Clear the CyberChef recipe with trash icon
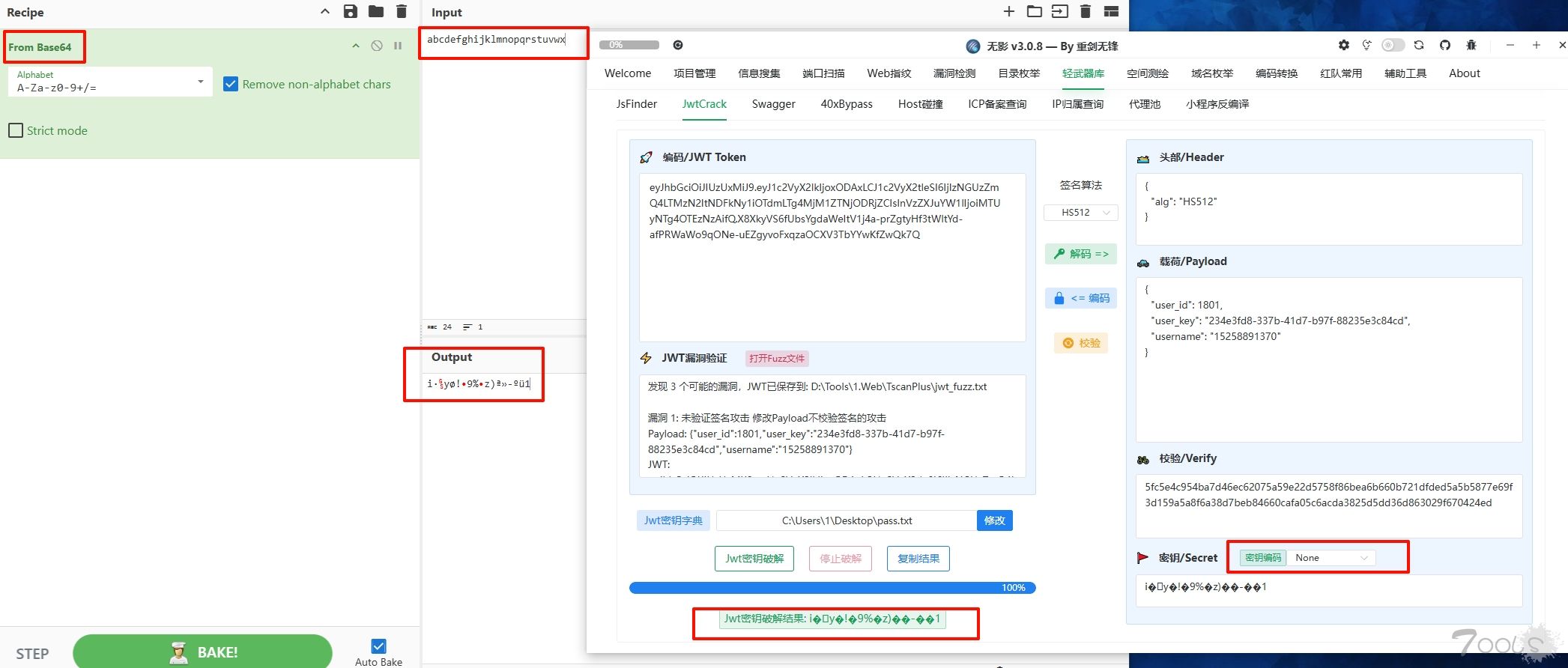1568x668 pixels. pyautogui.click(x=402, y=11)
